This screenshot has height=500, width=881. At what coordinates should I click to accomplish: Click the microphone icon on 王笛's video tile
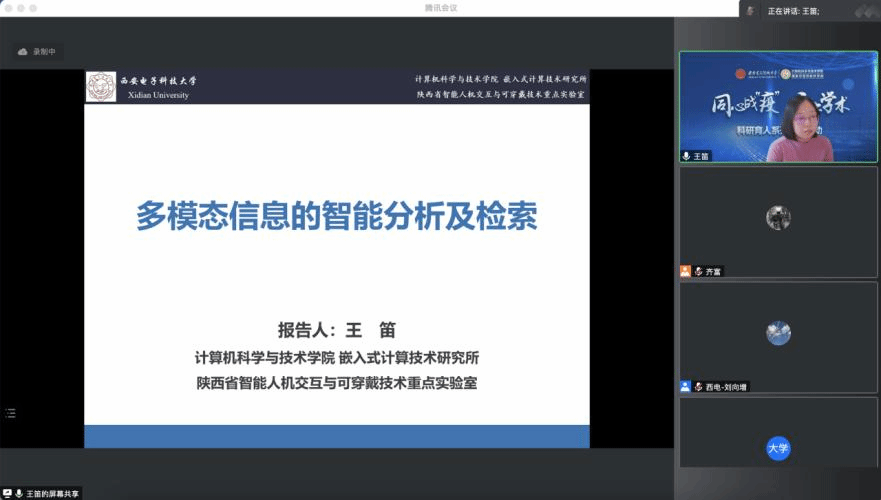pyautogui.click(x=686, y=156)
